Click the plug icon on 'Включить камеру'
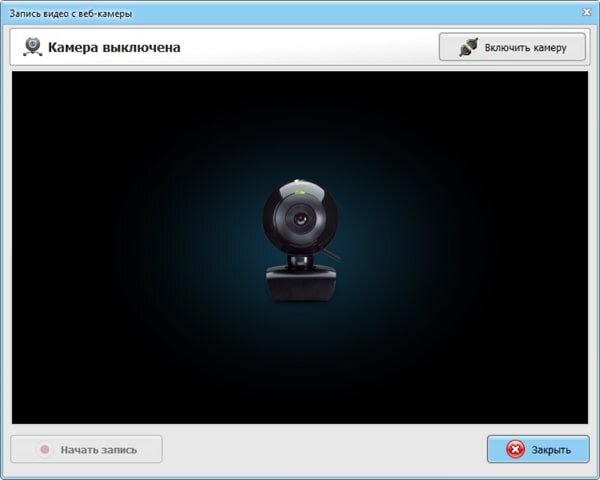Image resolution: width=600 pixels, height=480 pixels. (x=469, y=47)
